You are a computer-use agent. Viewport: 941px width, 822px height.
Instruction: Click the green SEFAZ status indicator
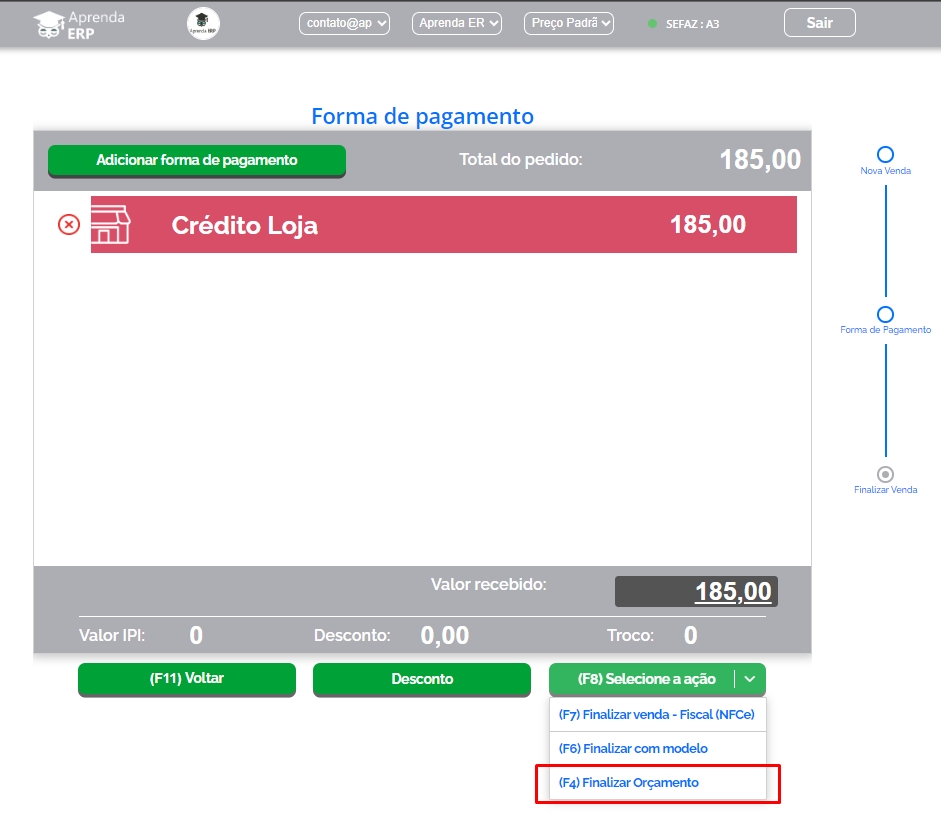tap(653, 24)
